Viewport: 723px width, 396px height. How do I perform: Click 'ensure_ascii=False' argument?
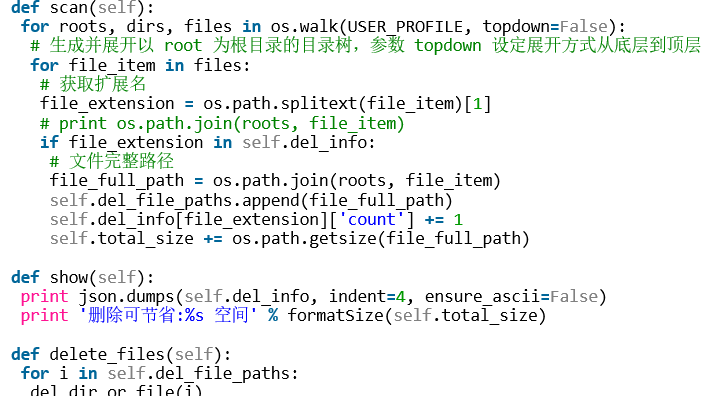tap(511, 296)
